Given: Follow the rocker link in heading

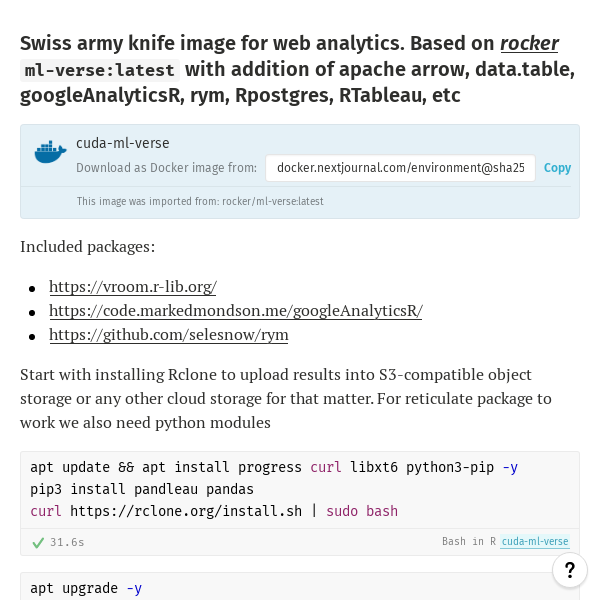Looking at the screenshot, I should pyautogui.click(x=529, y=43).
